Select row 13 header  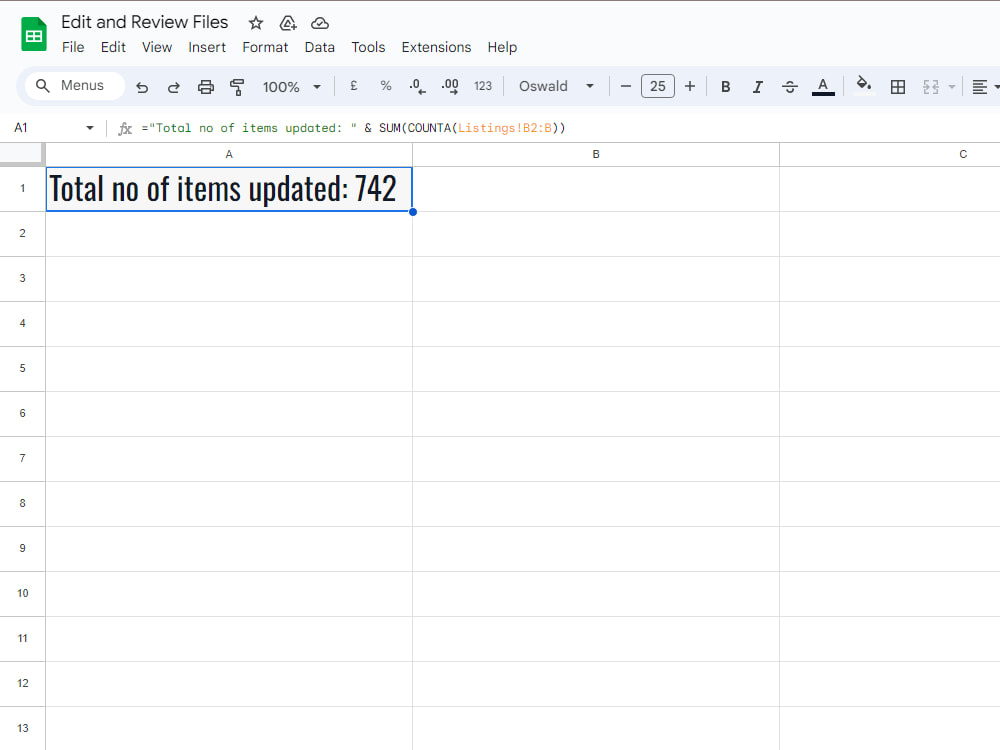tap(22, 728)
